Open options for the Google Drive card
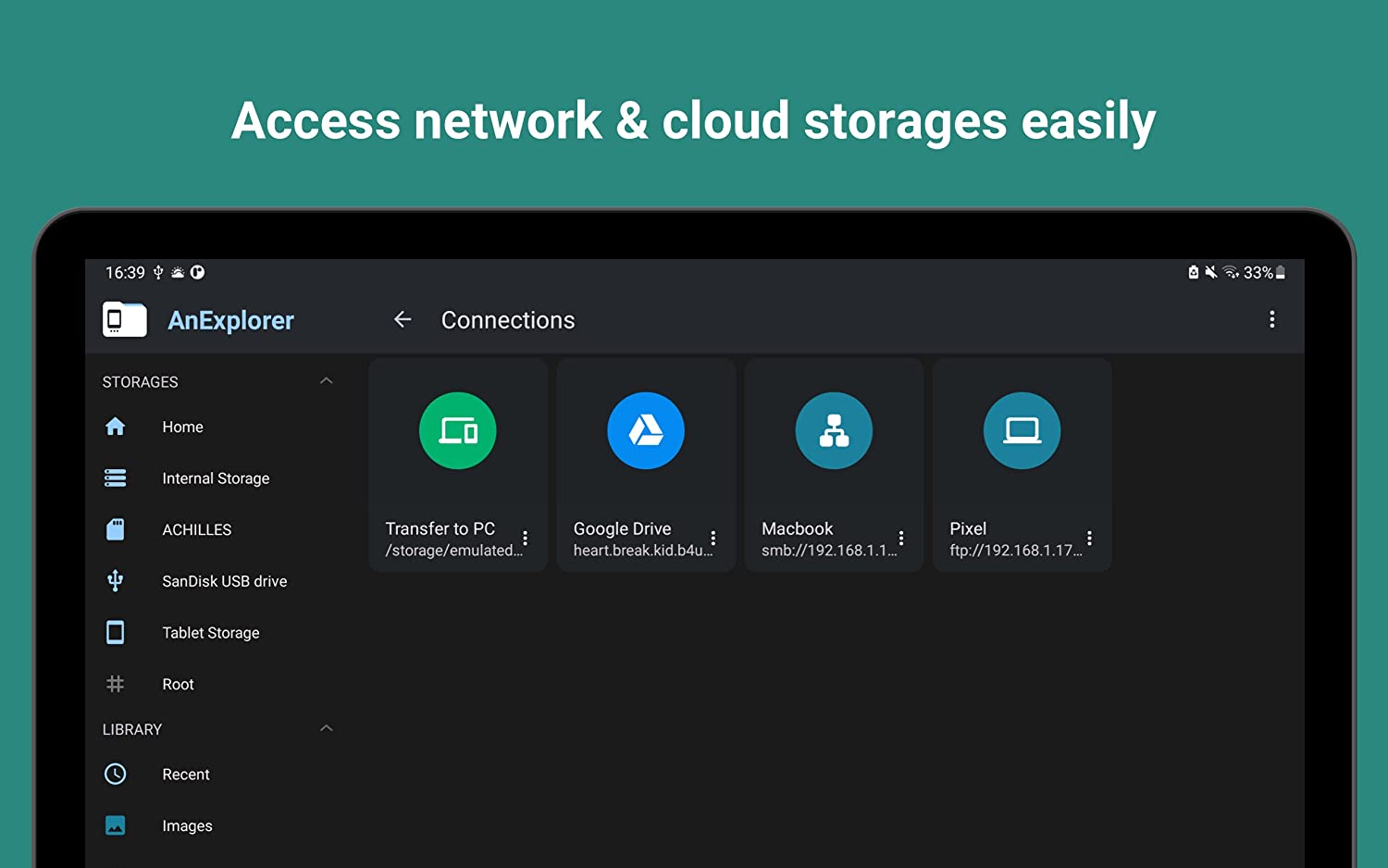 pyautogui.click(x=713, y=539)
